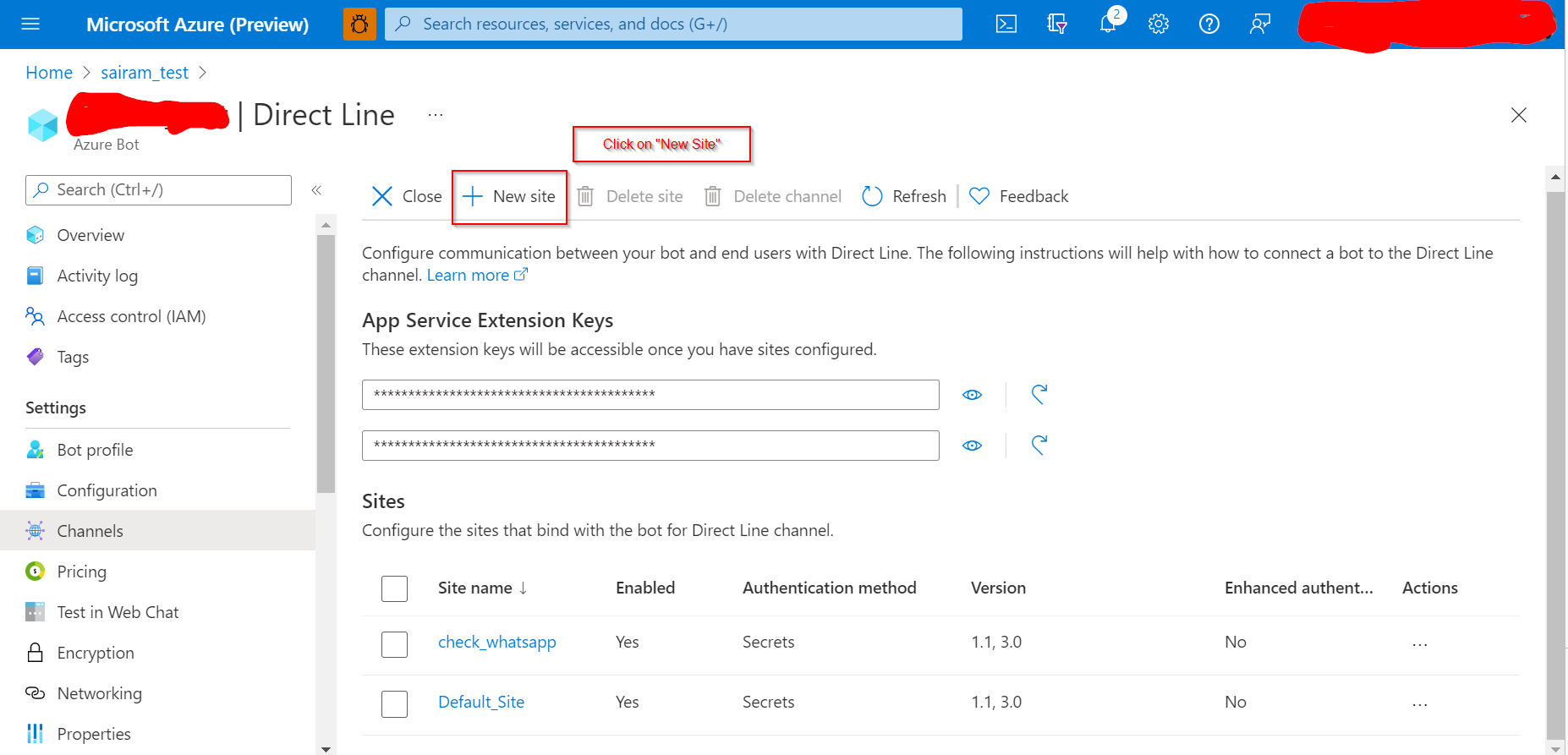1568x755 pixels.
Task: Regenerate the second extension key
Action: 1039,446
